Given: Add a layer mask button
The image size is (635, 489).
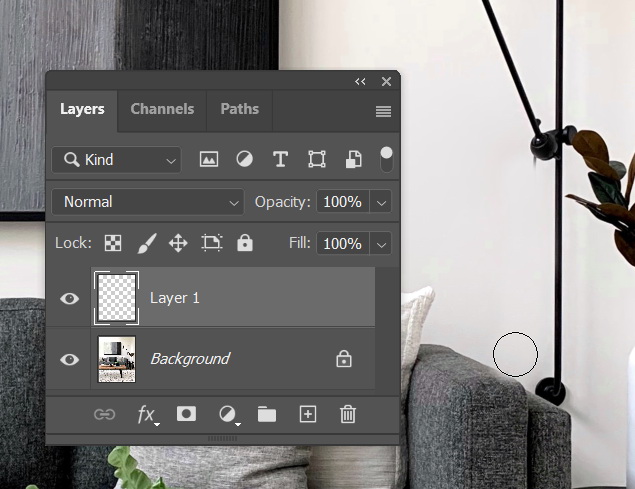Looking at the screenshot, I should [186, 414].
